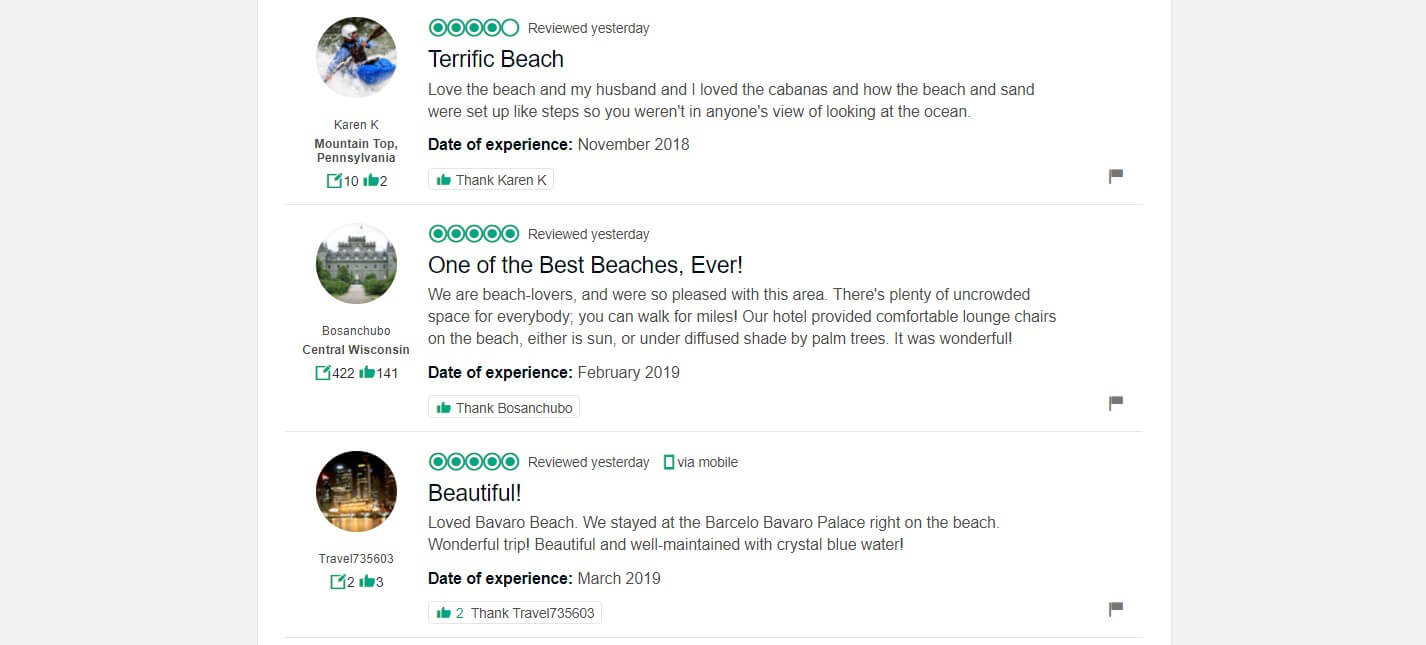The image size is (1426, 645).
Task: Click Karen K's helpful votes thumbs icon
Action: tap(371, 181)
